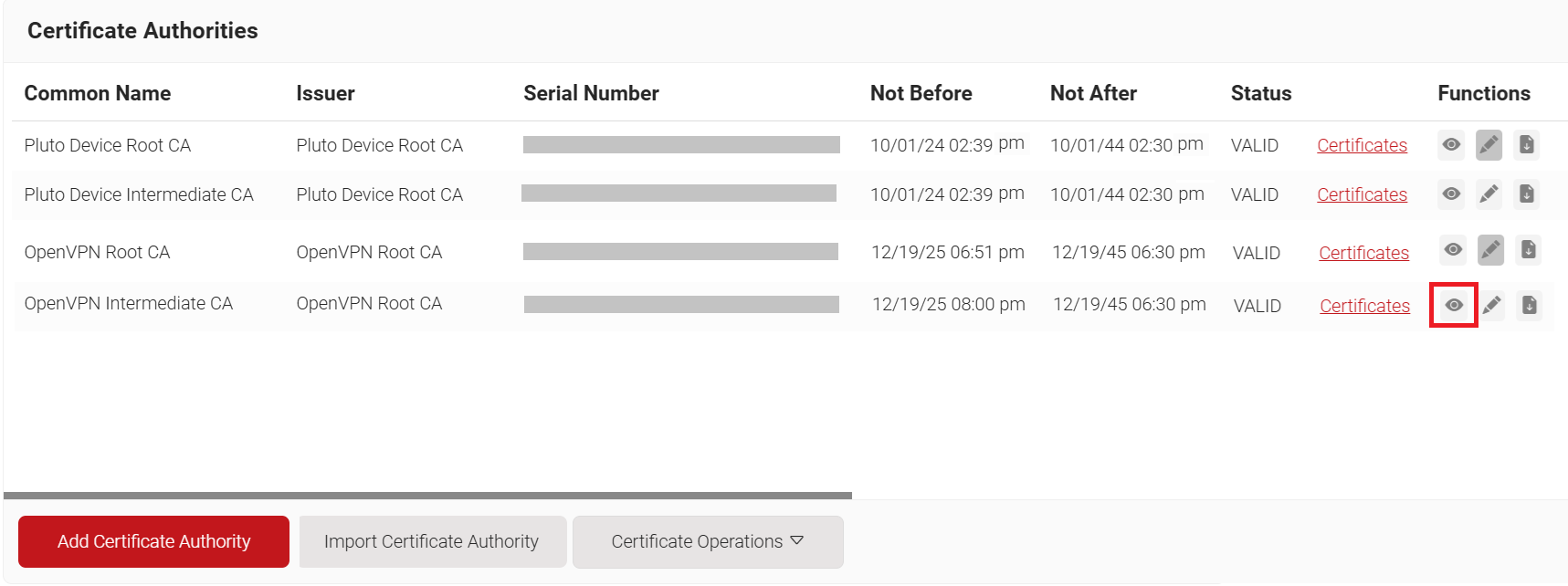
Task: Edit OpenVPN Intermediate CA with pencil icon
Action: click(1491, 305)
